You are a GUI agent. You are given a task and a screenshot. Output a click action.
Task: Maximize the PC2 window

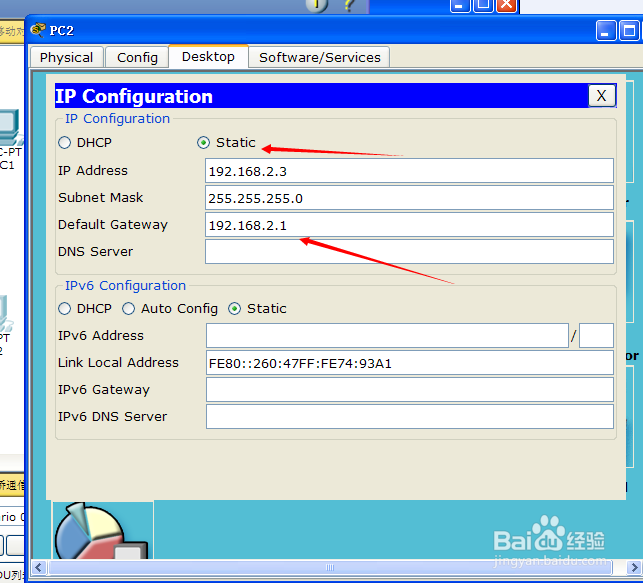click(x=629, y=31)
